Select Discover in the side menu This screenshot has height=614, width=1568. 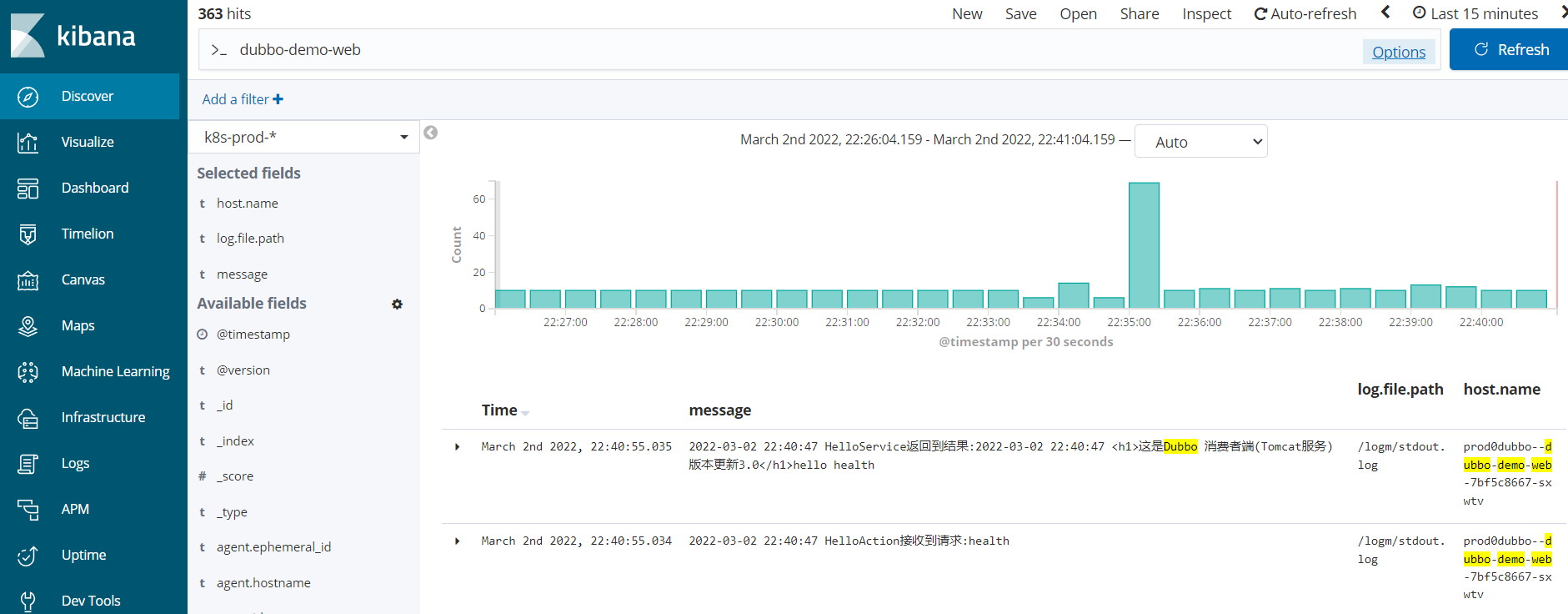88,97
